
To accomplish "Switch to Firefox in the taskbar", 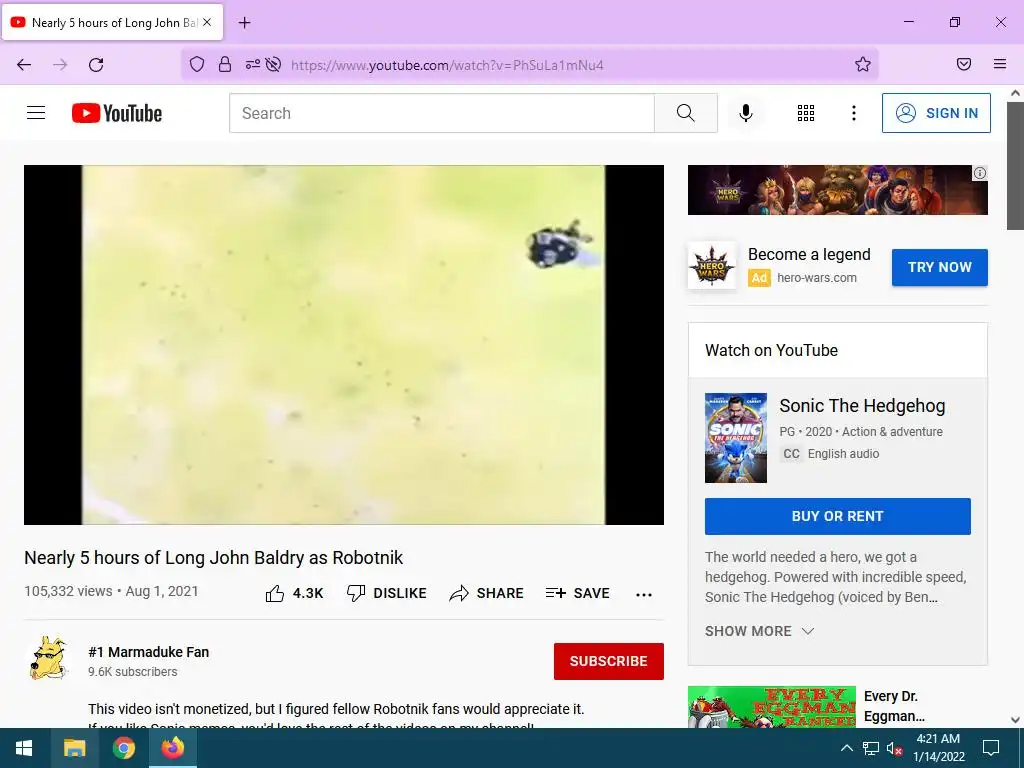I will 173,748.
